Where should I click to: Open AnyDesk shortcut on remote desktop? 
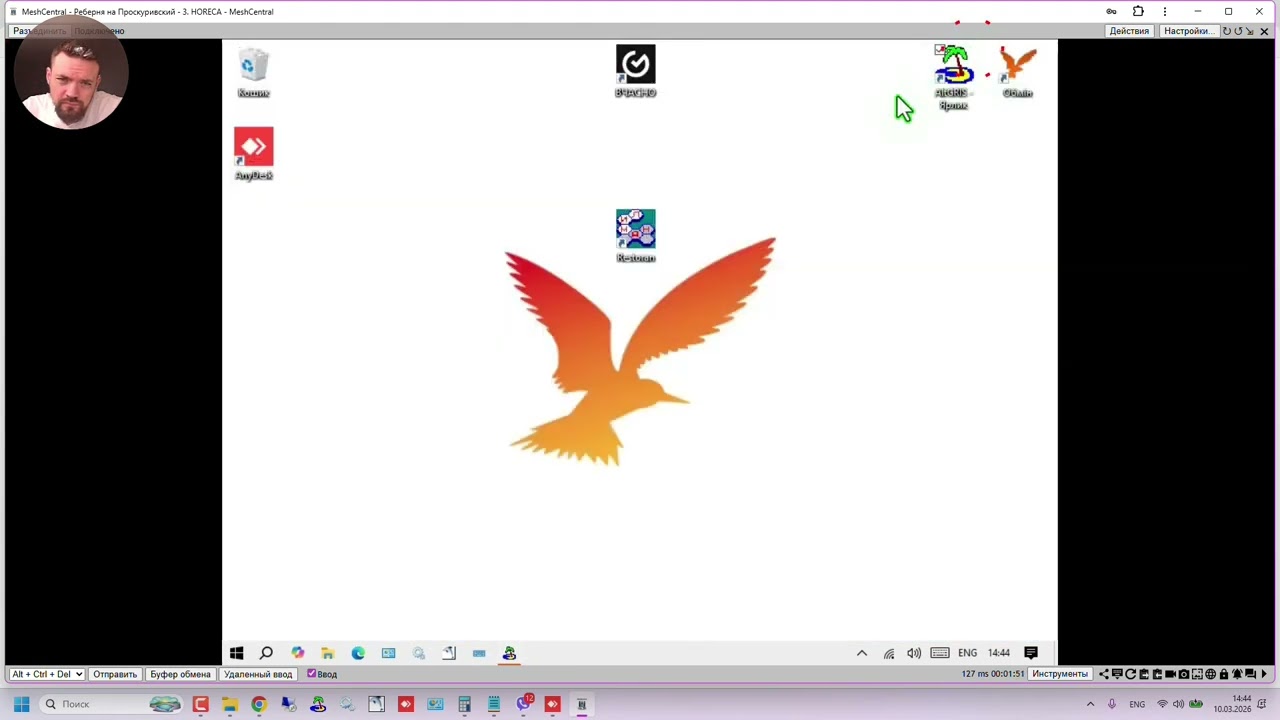click(x=254, y=154)
